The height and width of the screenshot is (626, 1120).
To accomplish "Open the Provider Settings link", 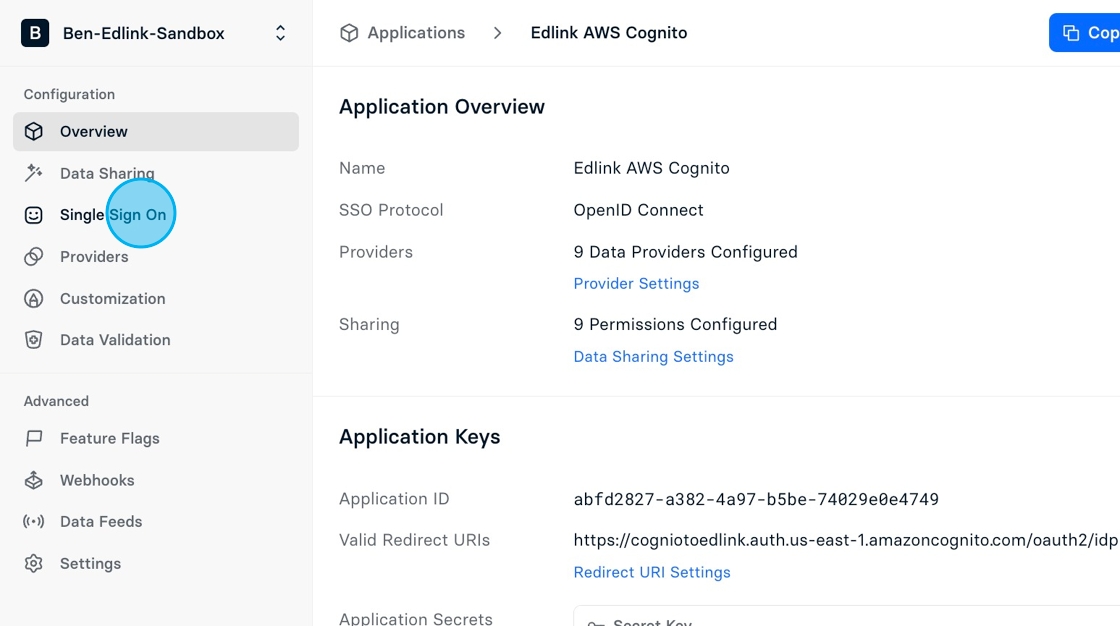I will 636,284.
